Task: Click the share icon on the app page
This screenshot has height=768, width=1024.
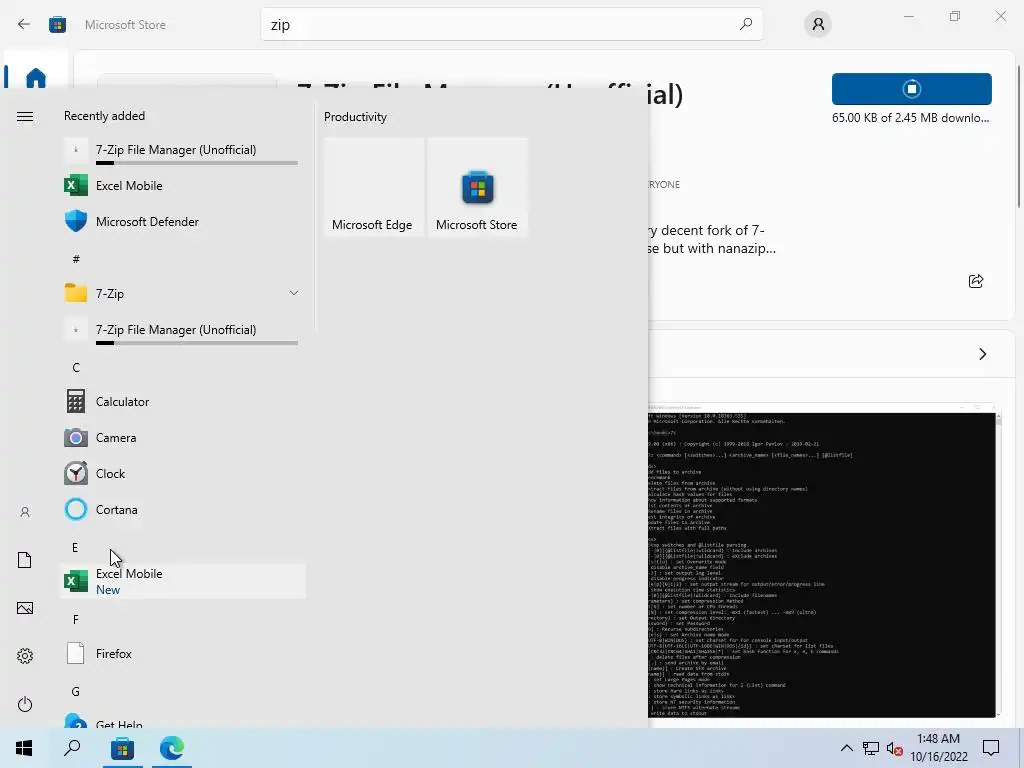Action: [x=976, y=281]
